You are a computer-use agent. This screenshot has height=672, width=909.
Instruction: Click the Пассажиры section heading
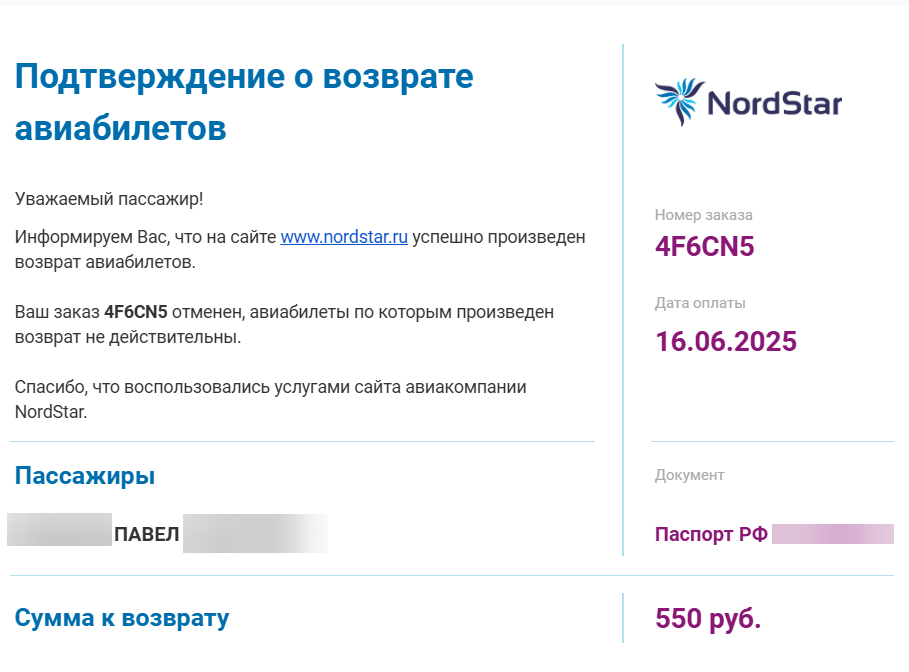(85, 475)
